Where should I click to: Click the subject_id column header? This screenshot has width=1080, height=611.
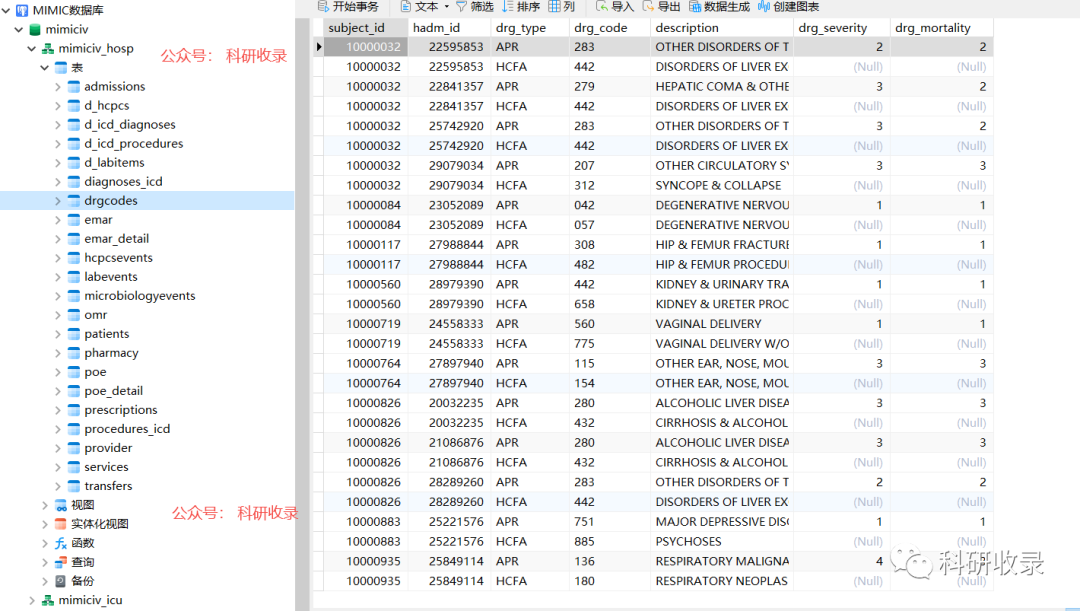point(356,28)
